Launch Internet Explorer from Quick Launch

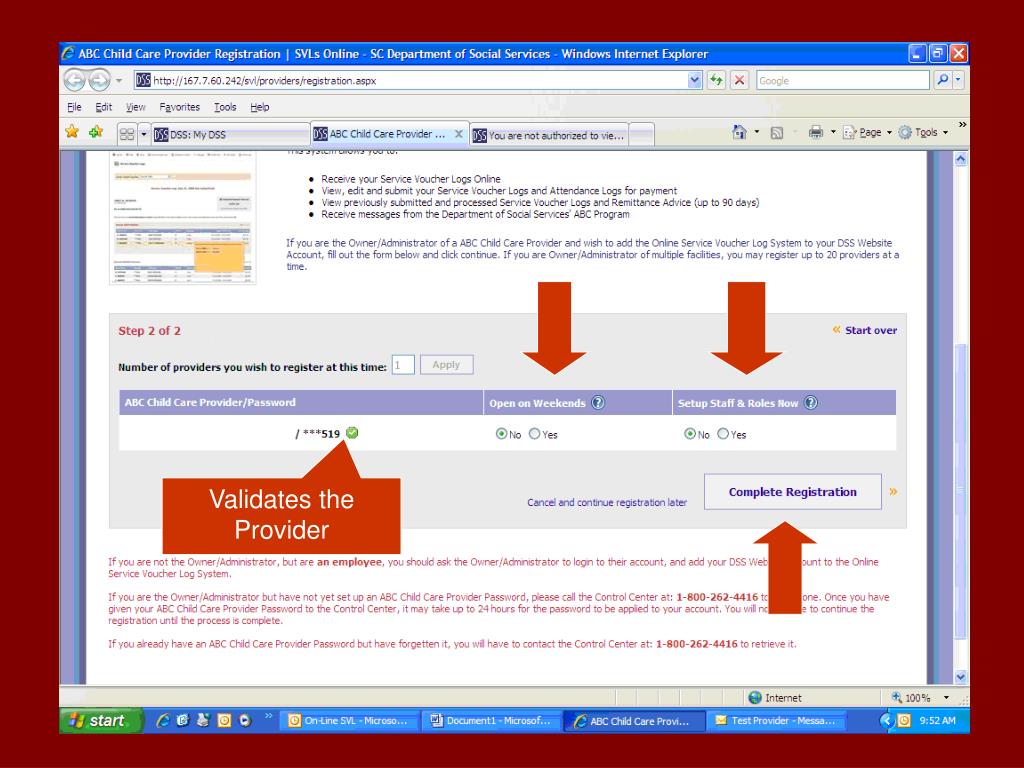(163, 720)
